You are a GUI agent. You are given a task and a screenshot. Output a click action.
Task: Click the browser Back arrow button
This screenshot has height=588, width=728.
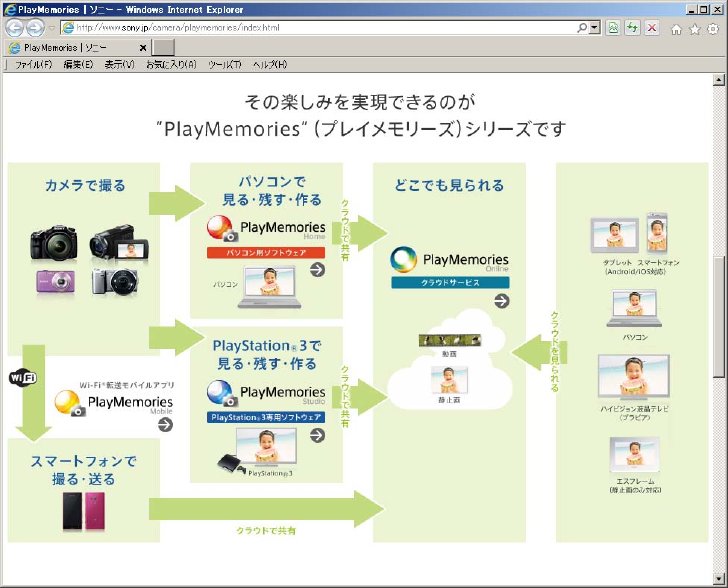[14, 28]
